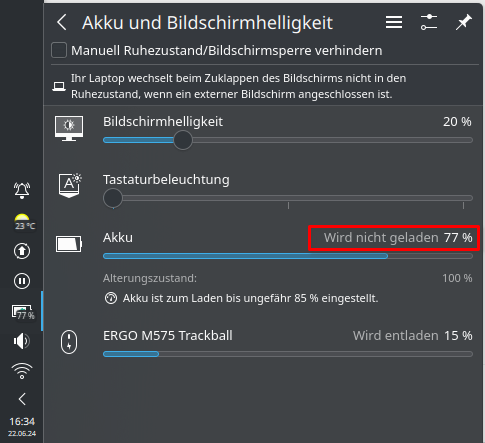Click the Akku battery icon
The image size is (485, 443).
pyautogui.click(x=69, y=244)
